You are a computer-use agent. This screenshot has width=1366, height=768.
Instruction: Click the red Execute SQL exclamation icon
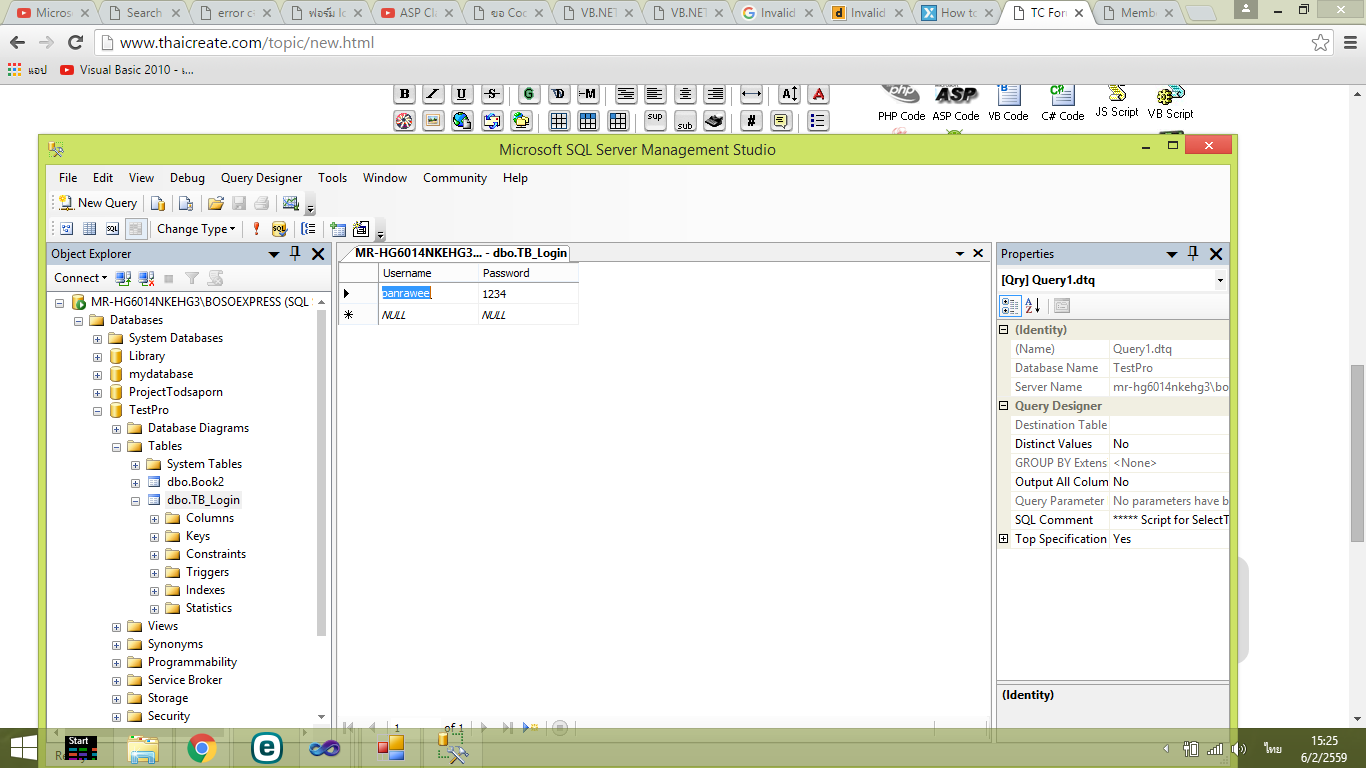click(x=256, y=229)
